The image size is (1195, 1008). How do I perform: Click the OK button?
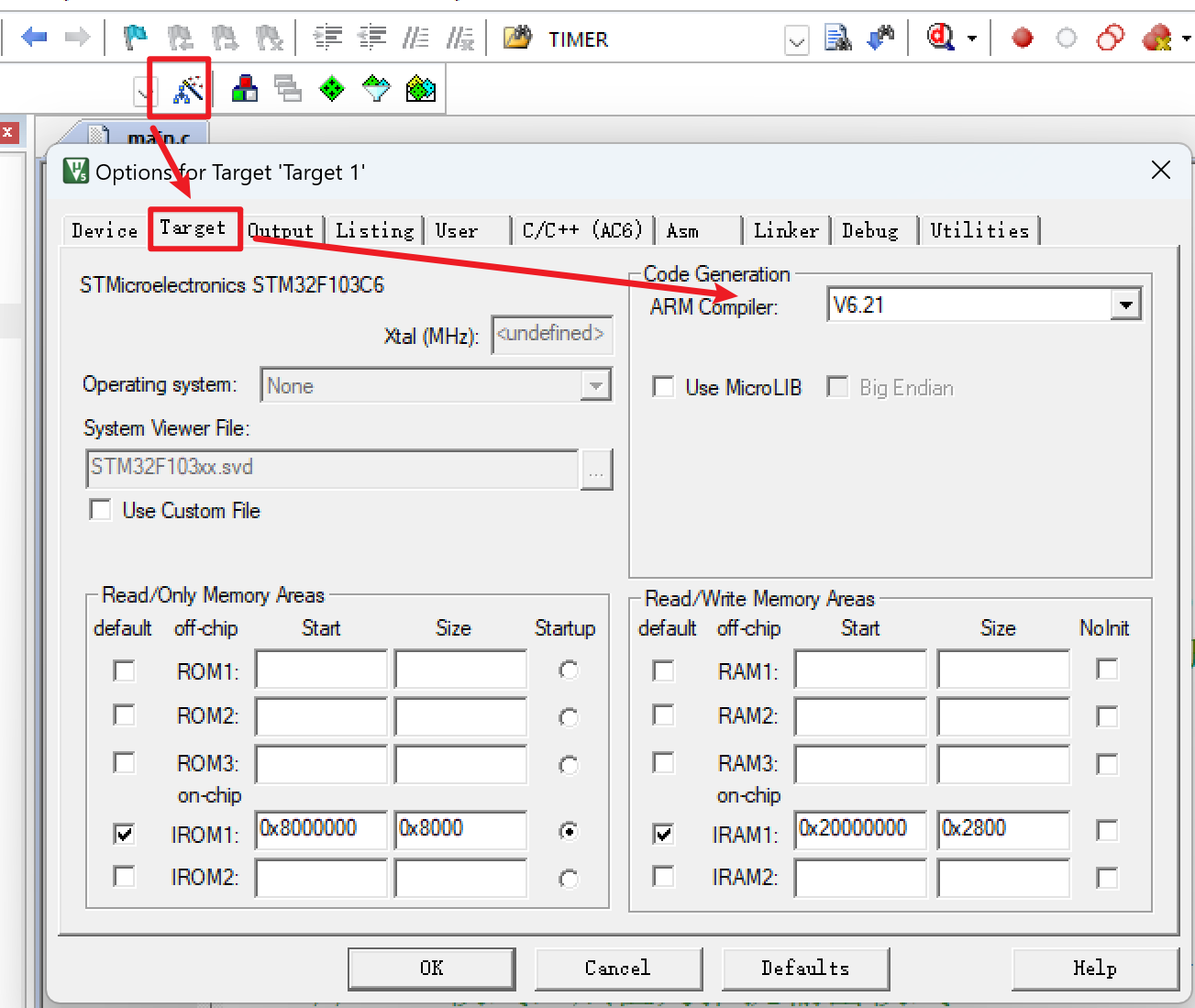pos(431,969)
